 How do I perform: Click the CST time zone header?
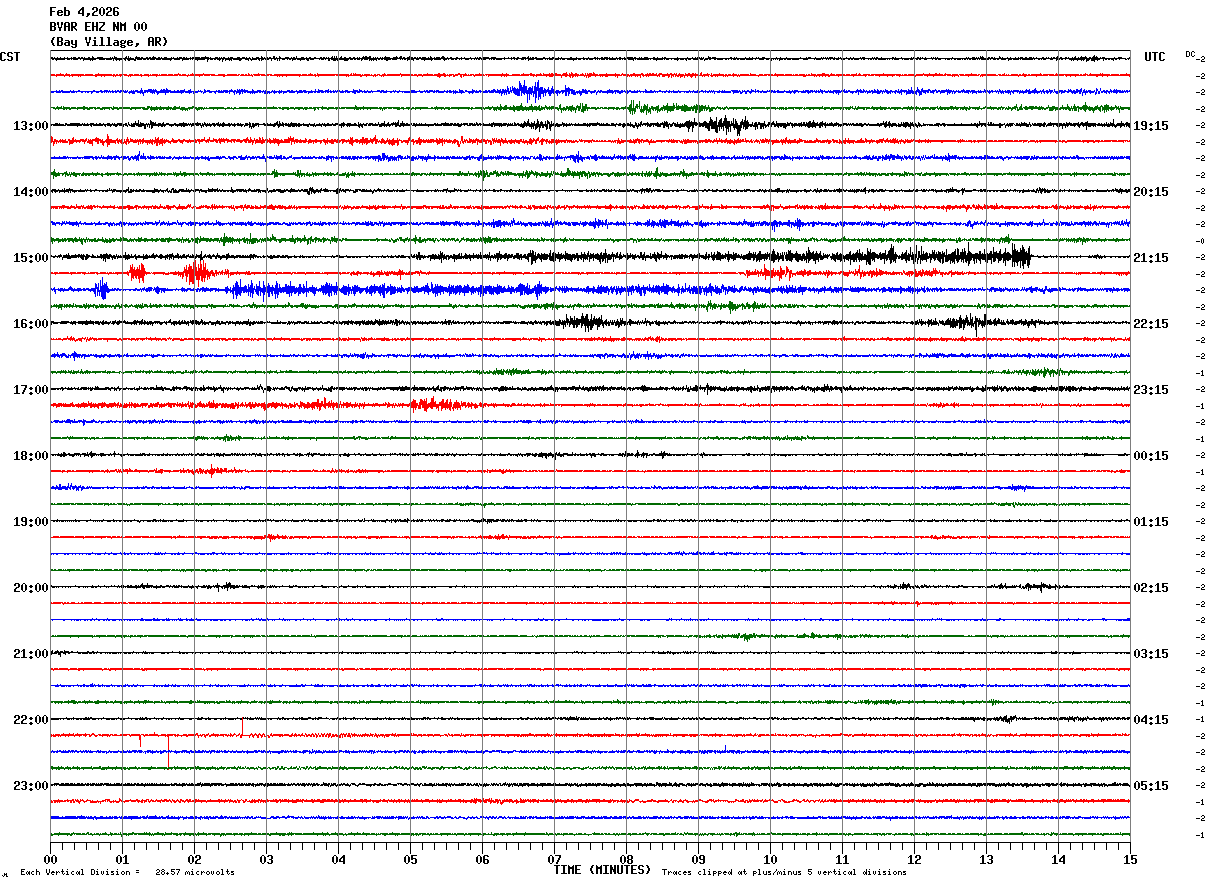pos(10,57)
